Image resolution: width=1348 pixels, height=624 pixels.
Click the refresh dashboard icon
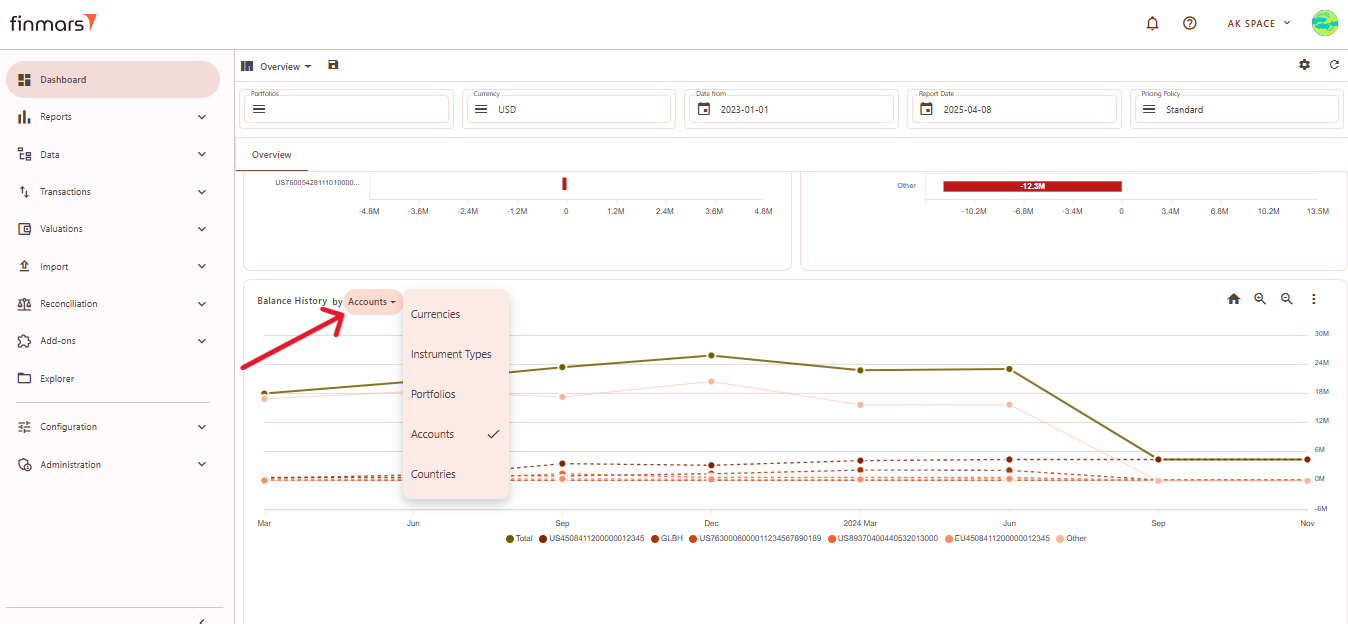1334,65
